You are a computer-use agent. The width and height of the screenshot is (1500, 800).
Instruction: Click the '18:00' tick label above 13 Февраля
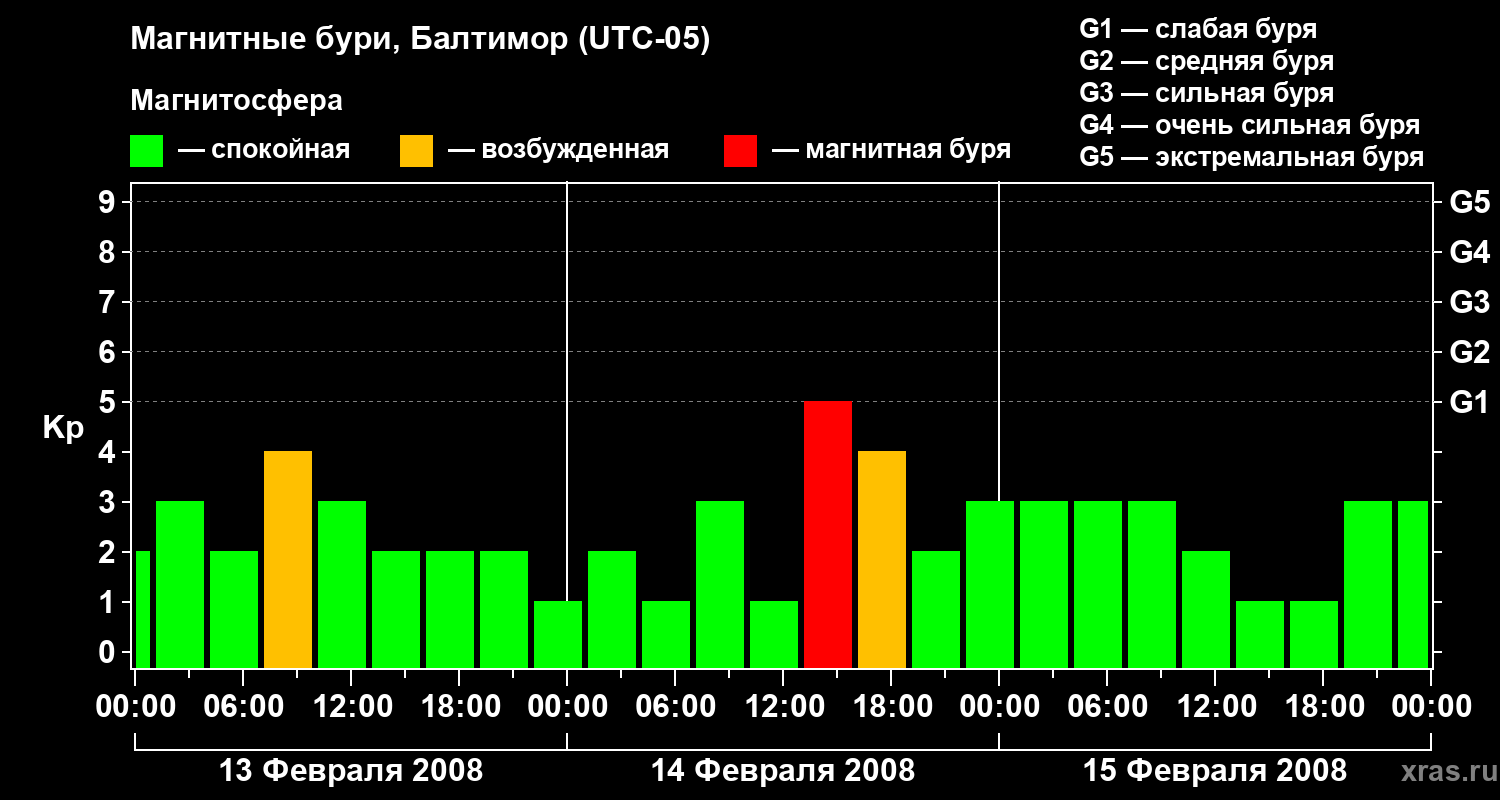(x=459, y=707)
